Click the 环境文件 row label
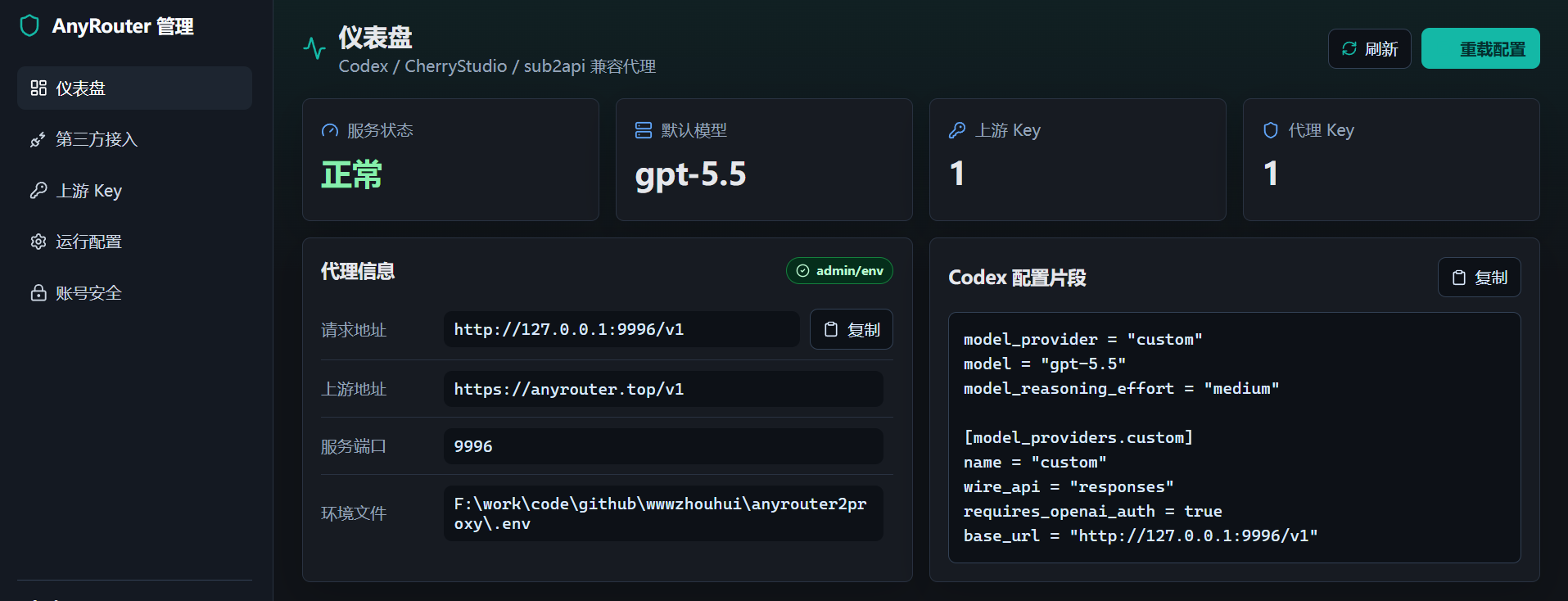Viewport: 1568px width, 601px height. tap(354, 513)
